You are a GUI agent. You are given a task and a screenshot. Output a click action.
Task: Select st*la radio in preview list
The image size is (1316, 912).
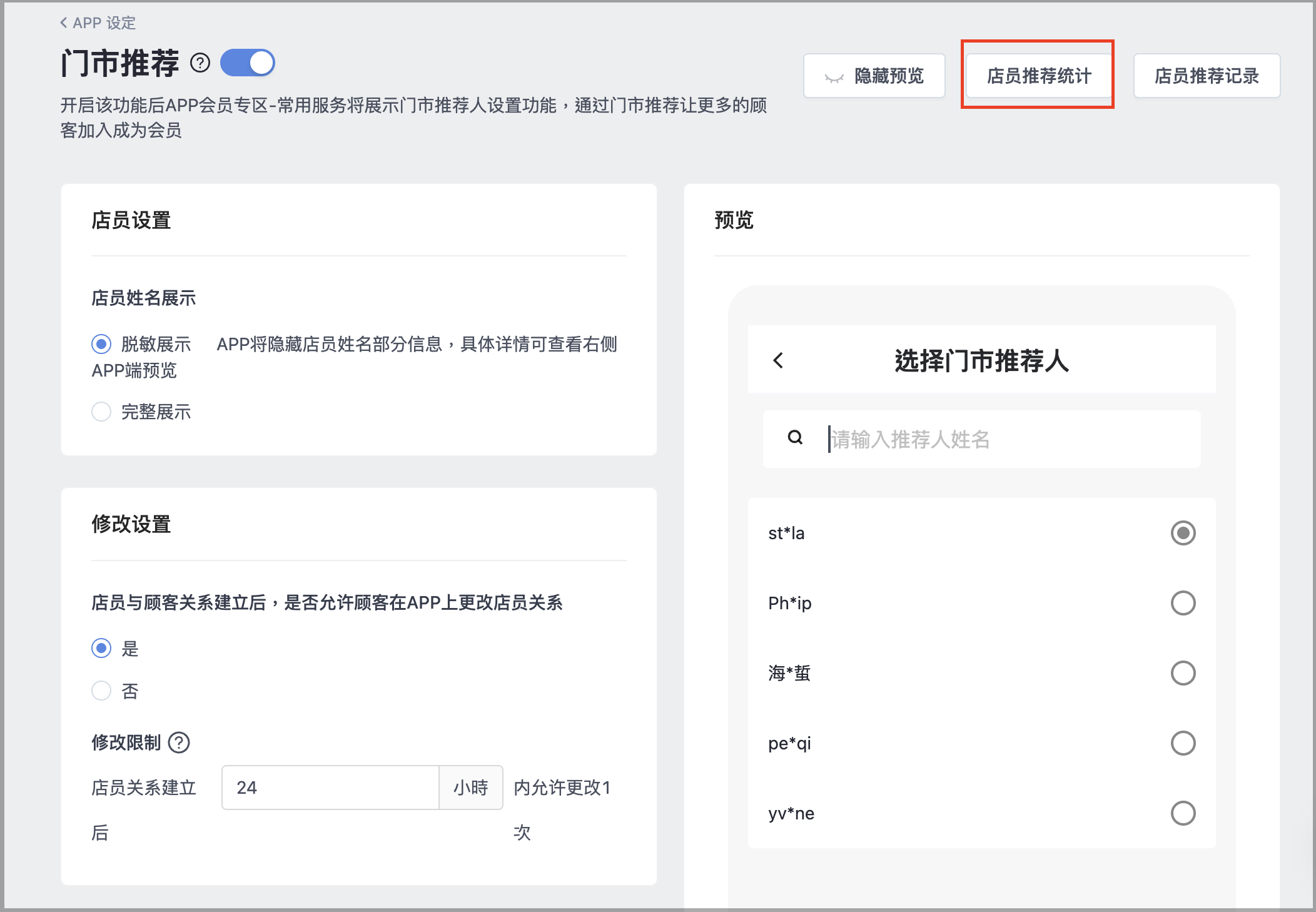click(1183, 533)
